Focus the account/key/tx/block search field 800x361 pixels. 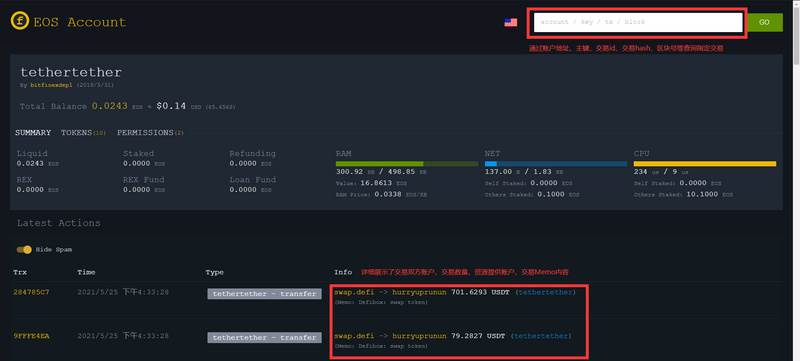[638, 22]
